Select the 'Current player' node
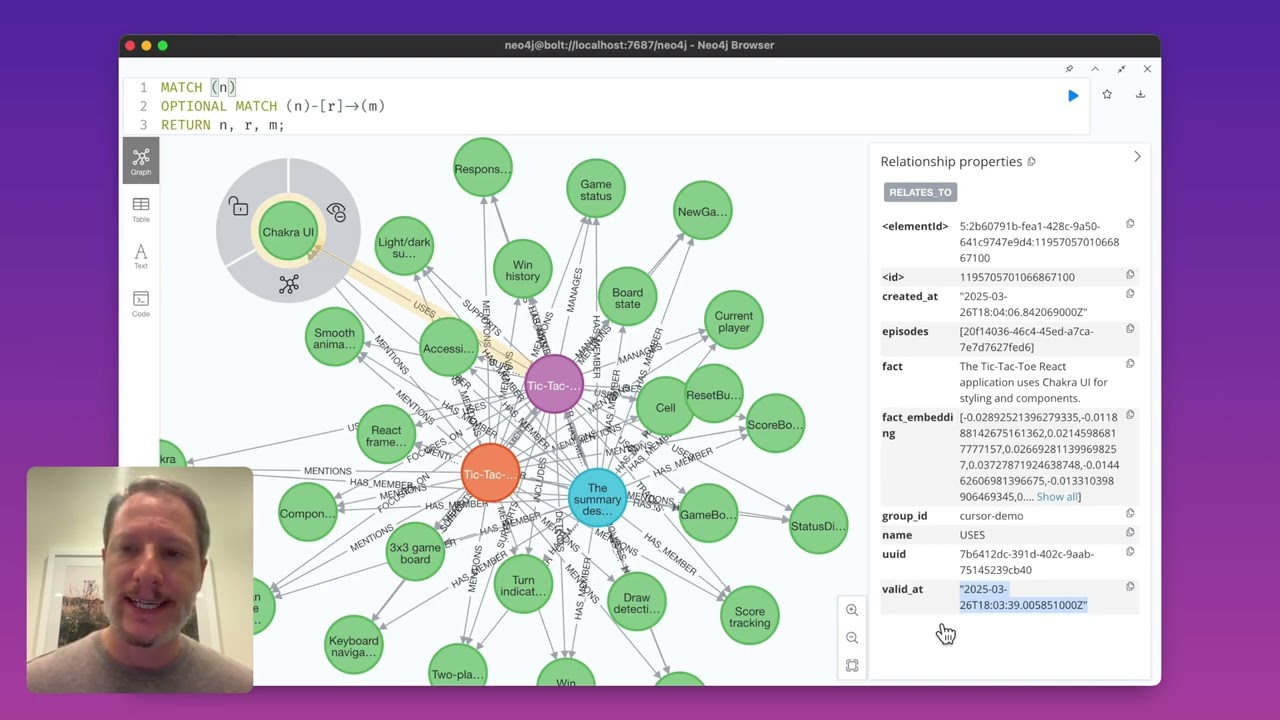Screen dimensions: 1280x720 click(734, 321)
